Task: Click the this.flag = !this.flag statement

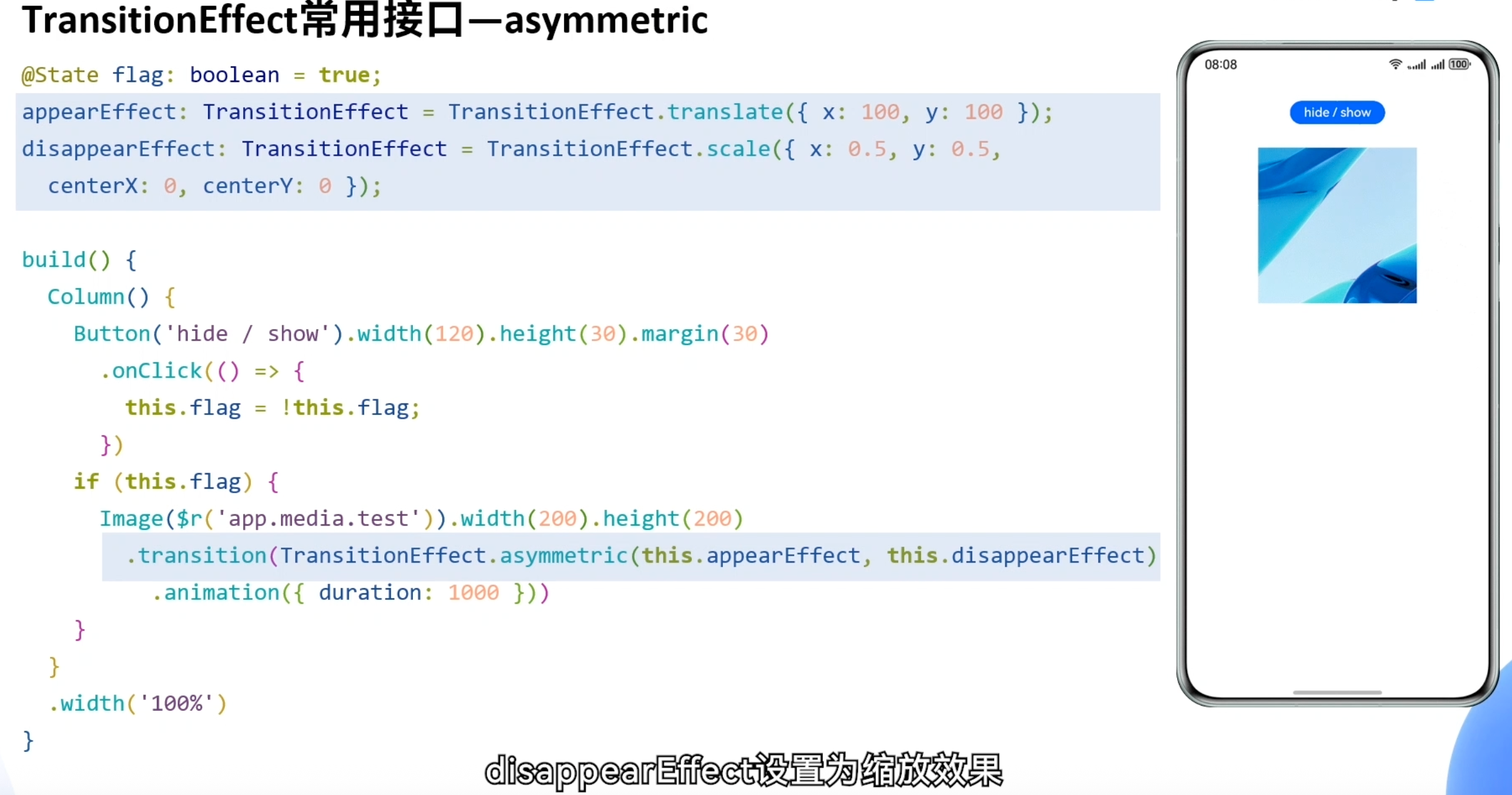Action: coord(272,407)
